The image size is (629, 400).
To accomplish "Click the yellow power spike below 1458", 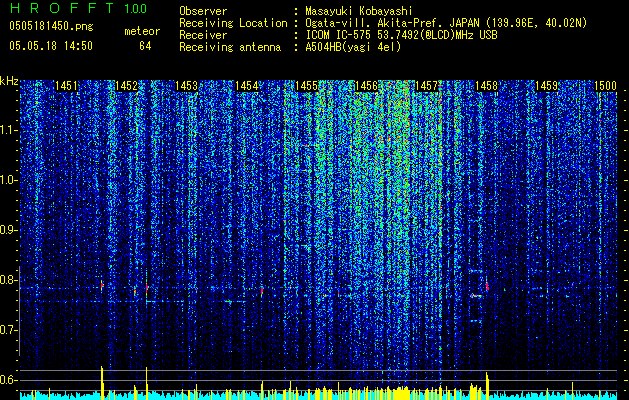I will click(x=487, y=386).
